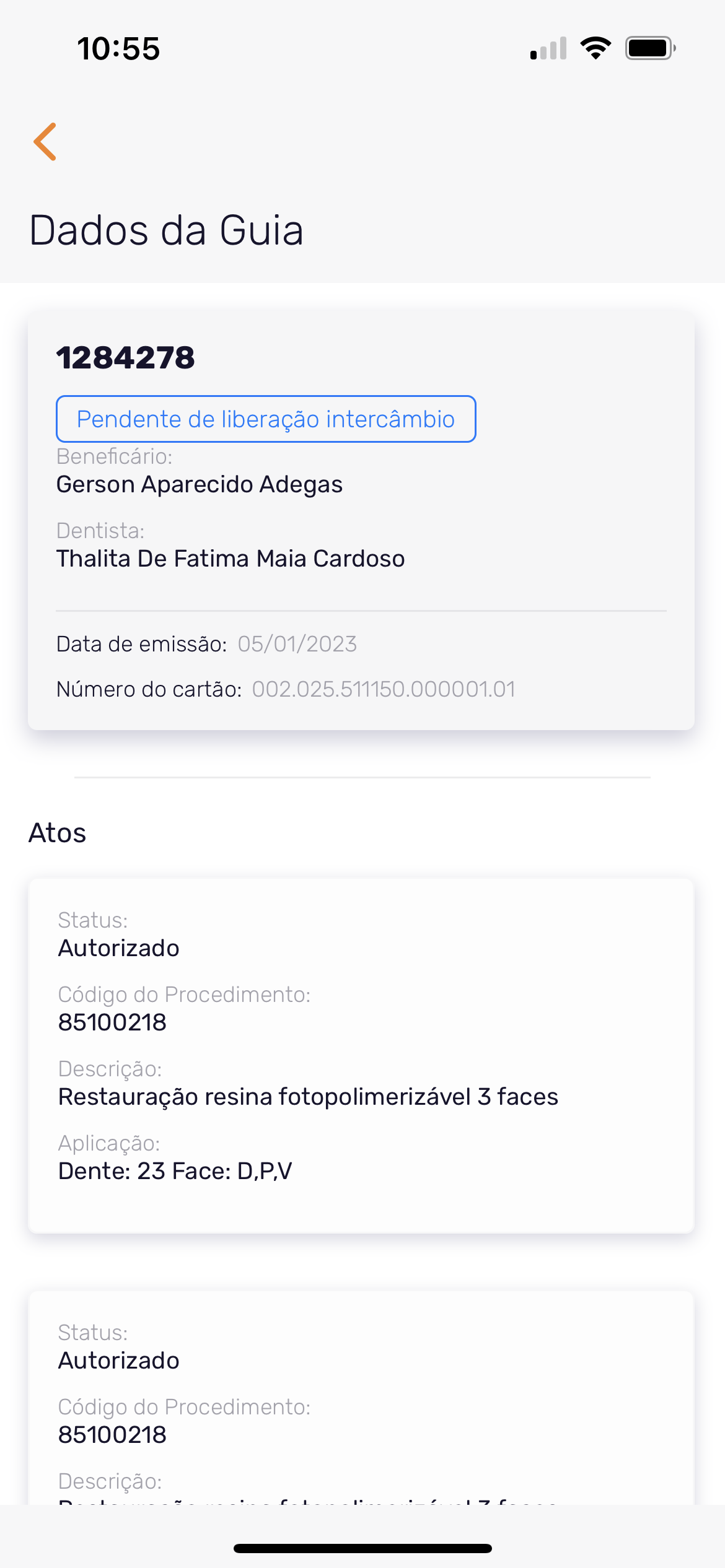This screenshot has width=725, height=1568.
Task: Tap first act's procedure code 85100218
Action: [112, 1022]
